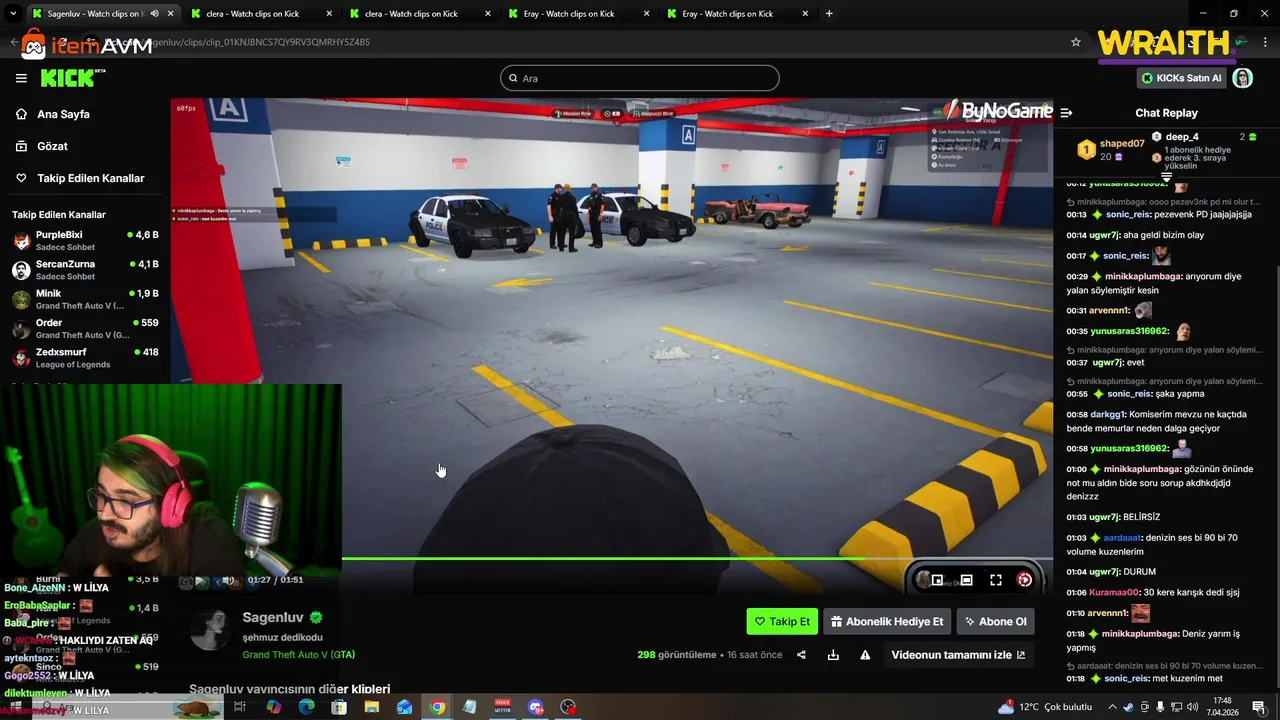Image resolution: width=1280 pixels, height=720 pixels.
Task: Click Kuramaa00 username in chat
Action: click(1114, 592)
